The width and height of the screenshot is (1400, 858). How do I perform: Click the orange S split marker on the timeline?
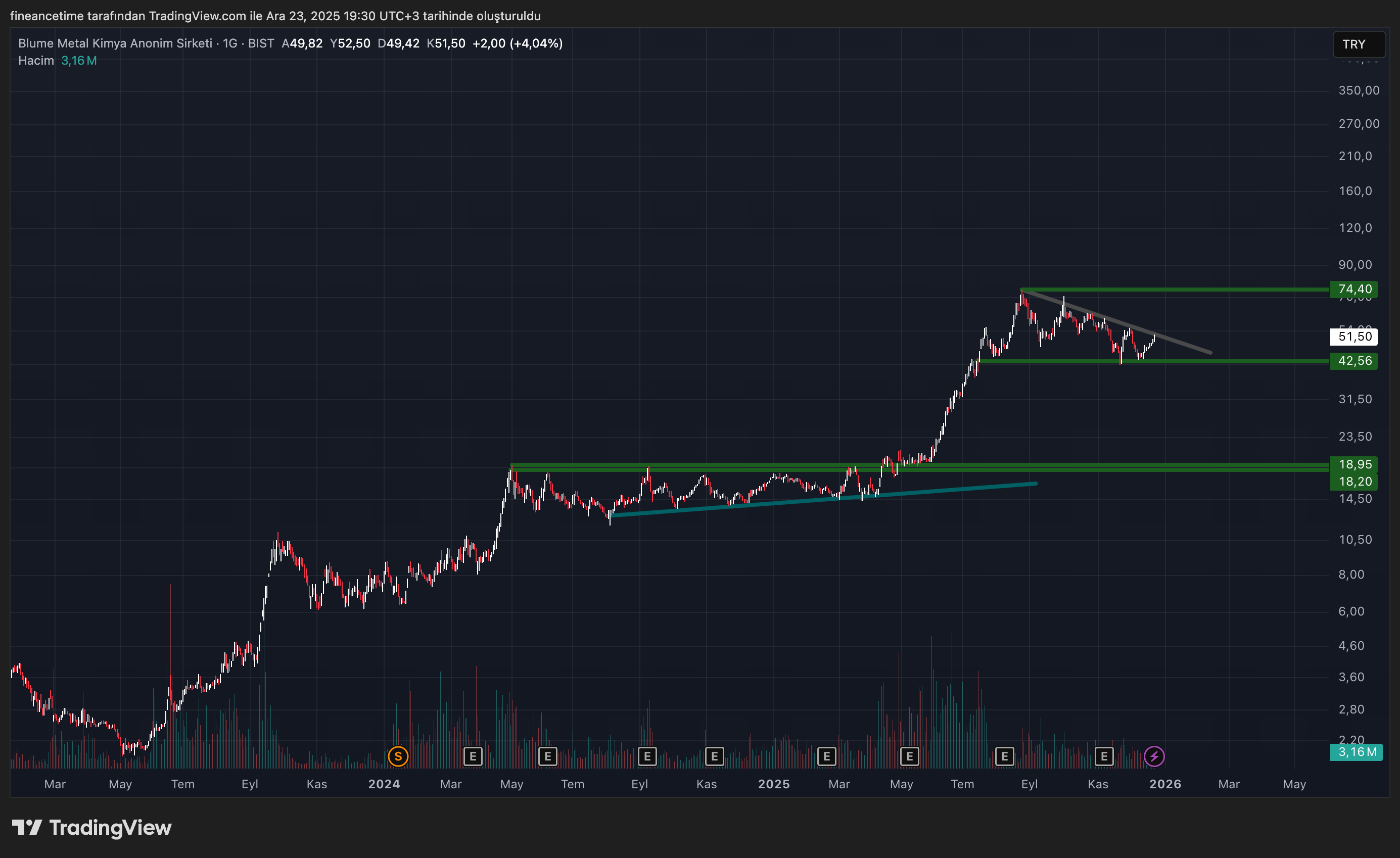point(398,756)
